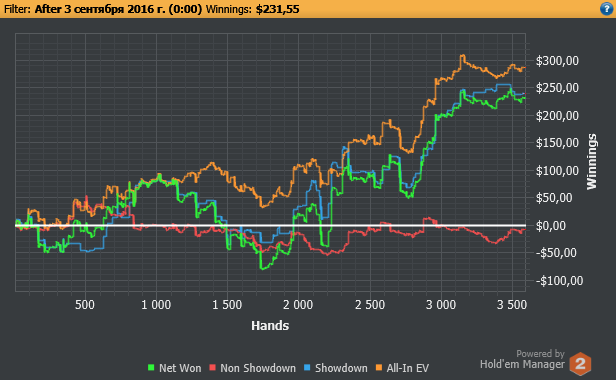Toggle the blue Showdown legend swatch

click(307, 368)
